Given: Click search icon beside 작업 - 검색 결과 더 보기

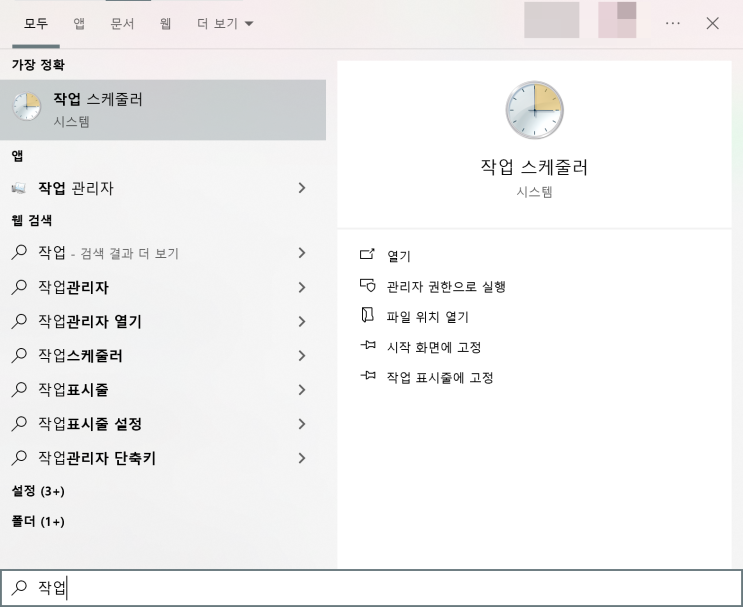Looking at the screenshot, I should pos(18,253).
